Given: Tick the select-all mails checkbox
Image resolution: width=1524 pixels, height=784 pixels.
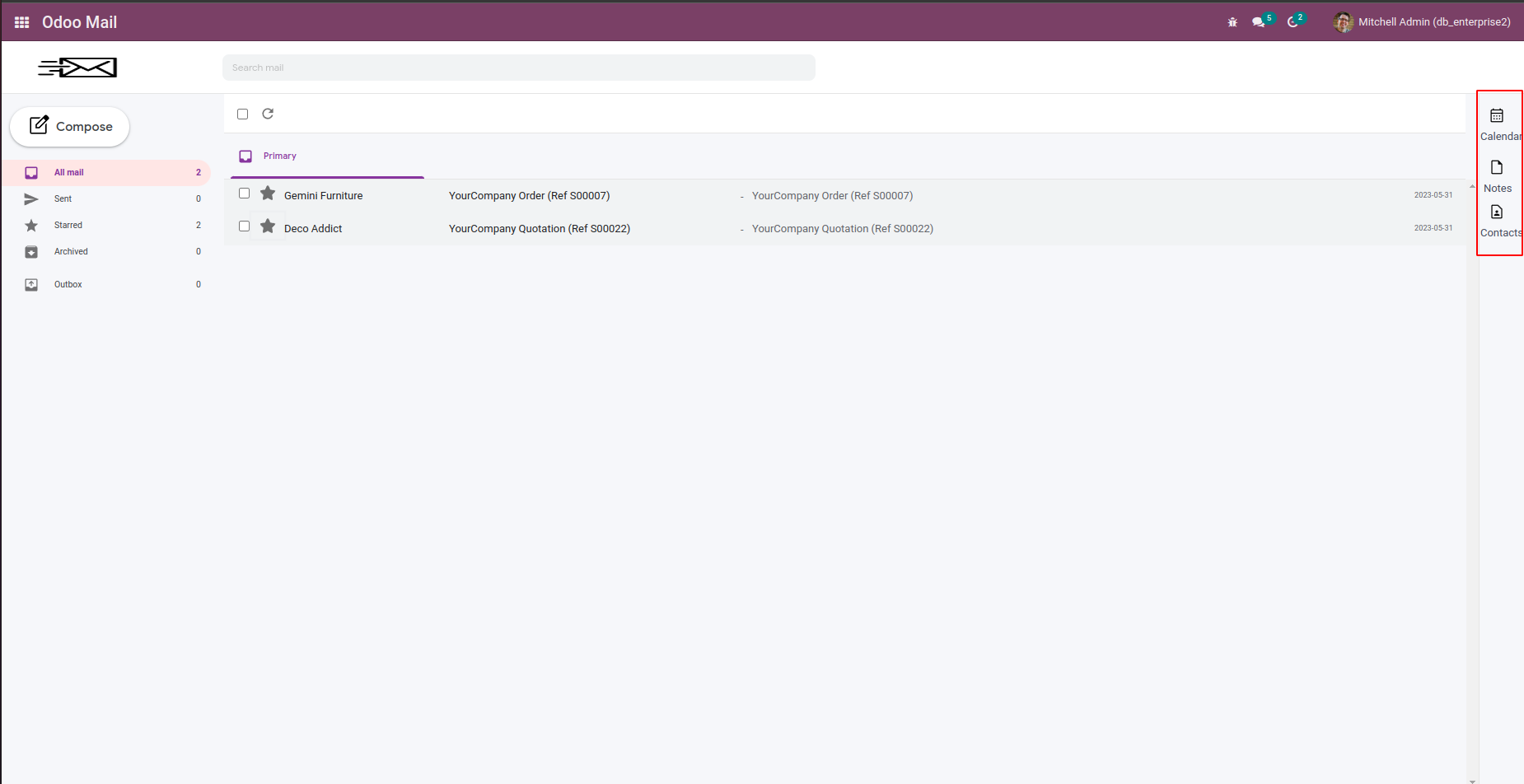Looking at the screenshot, I should [242, 114].
